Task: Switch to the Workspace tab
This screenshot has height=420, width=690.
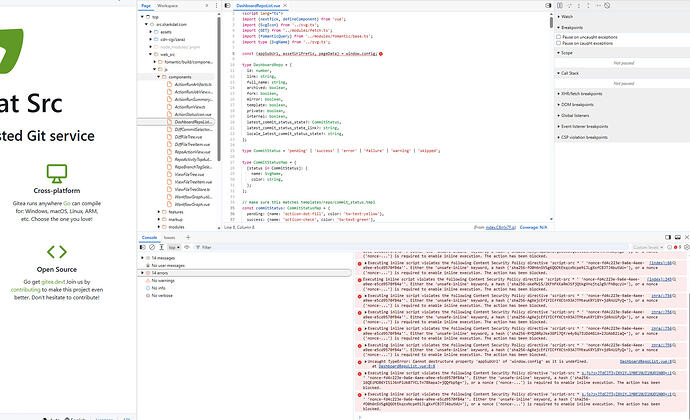Action: (168, 6)
